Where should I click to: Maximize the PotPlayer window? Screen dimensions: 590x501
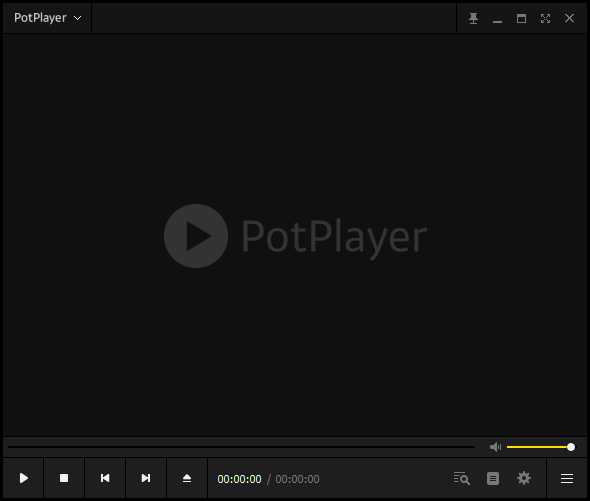522,18
